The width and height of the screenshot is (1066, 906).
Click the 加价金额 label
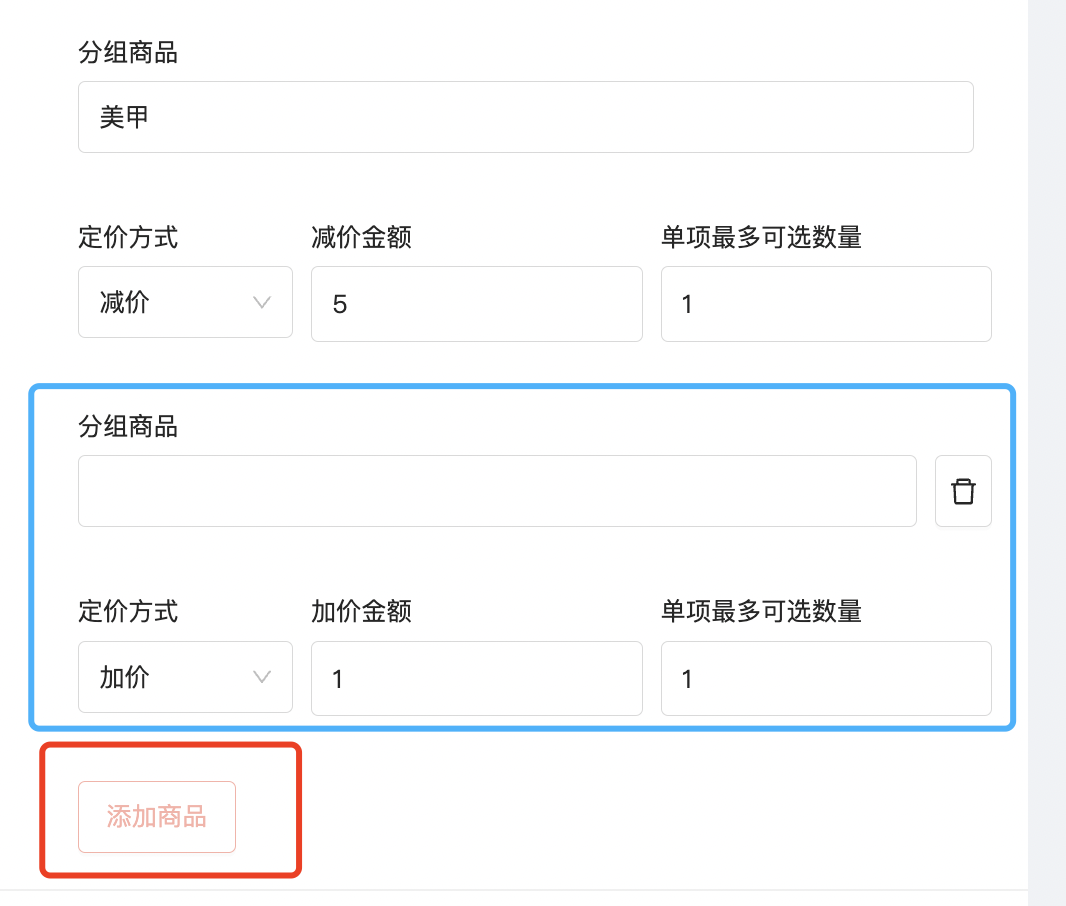[x=361, y=611]
